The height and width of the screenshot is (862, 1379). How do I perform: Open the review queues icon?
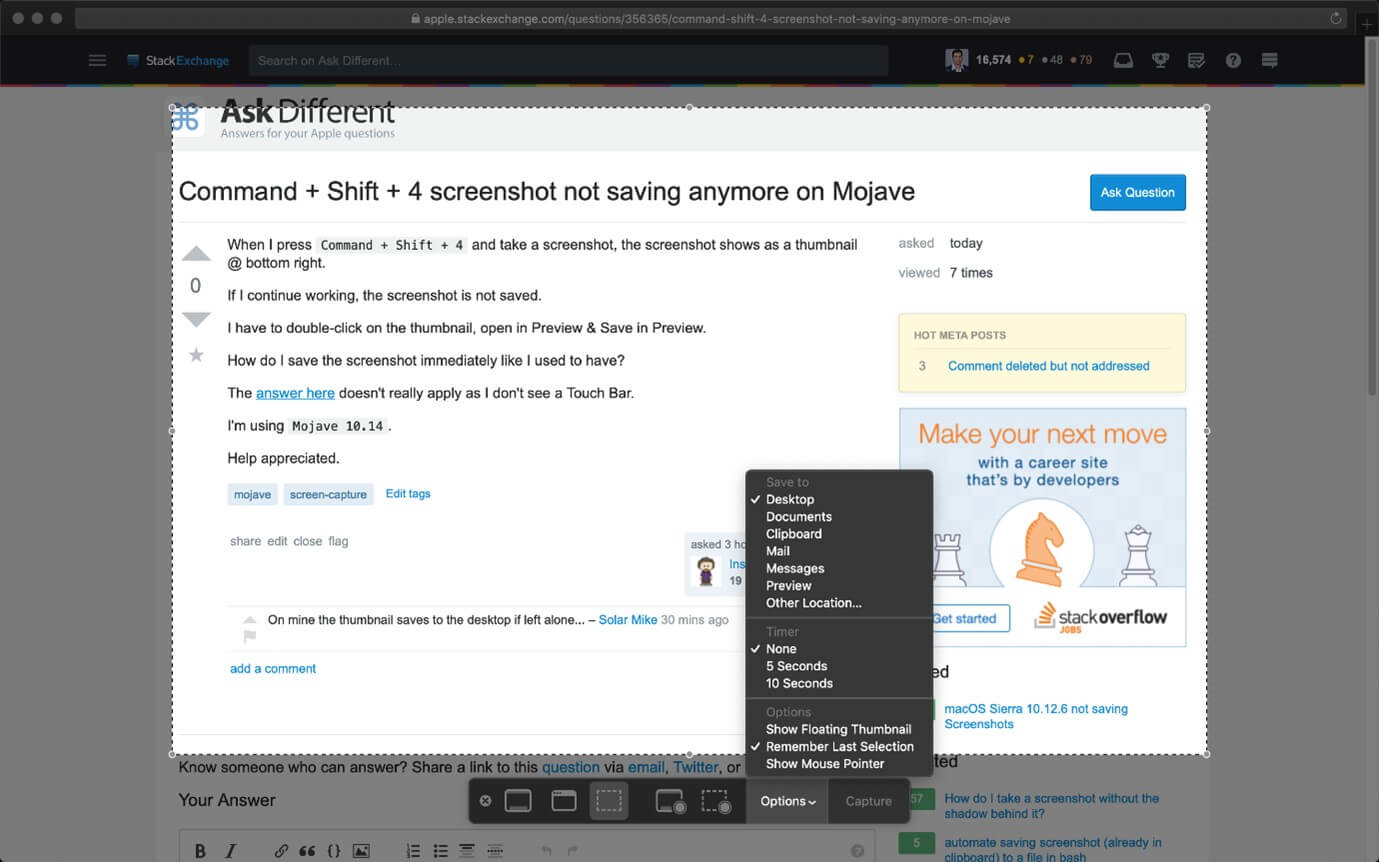[1196, 60]
